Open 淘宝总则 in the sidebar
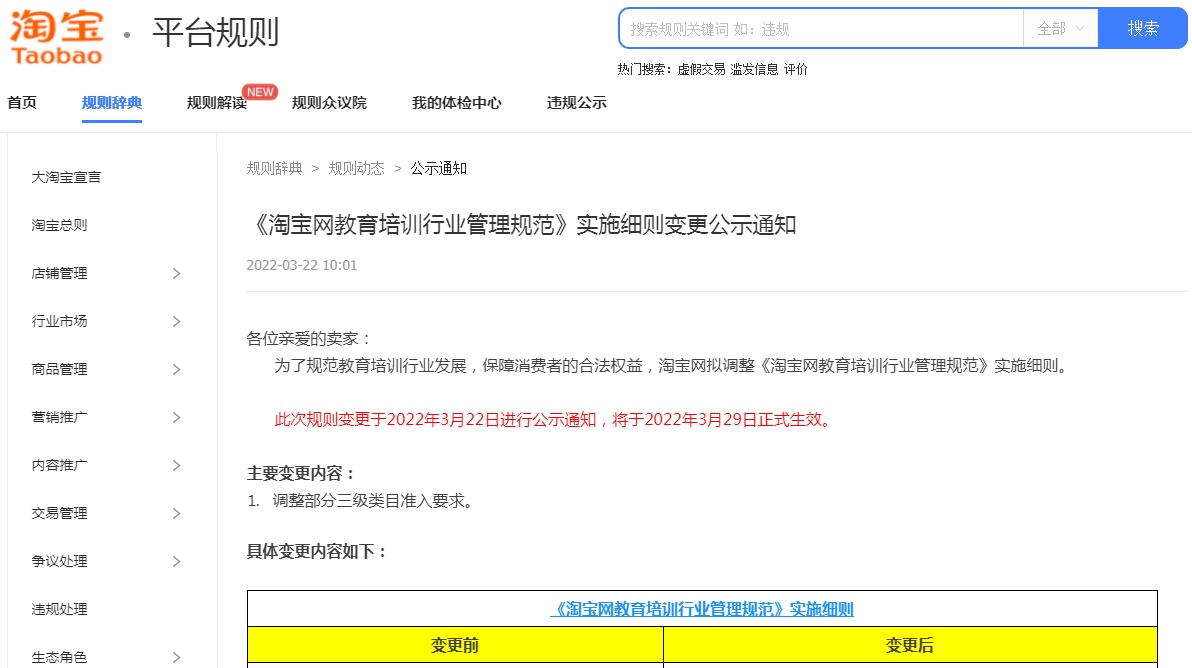Screen dimensions: 1192x668 [x=59, y=225]
